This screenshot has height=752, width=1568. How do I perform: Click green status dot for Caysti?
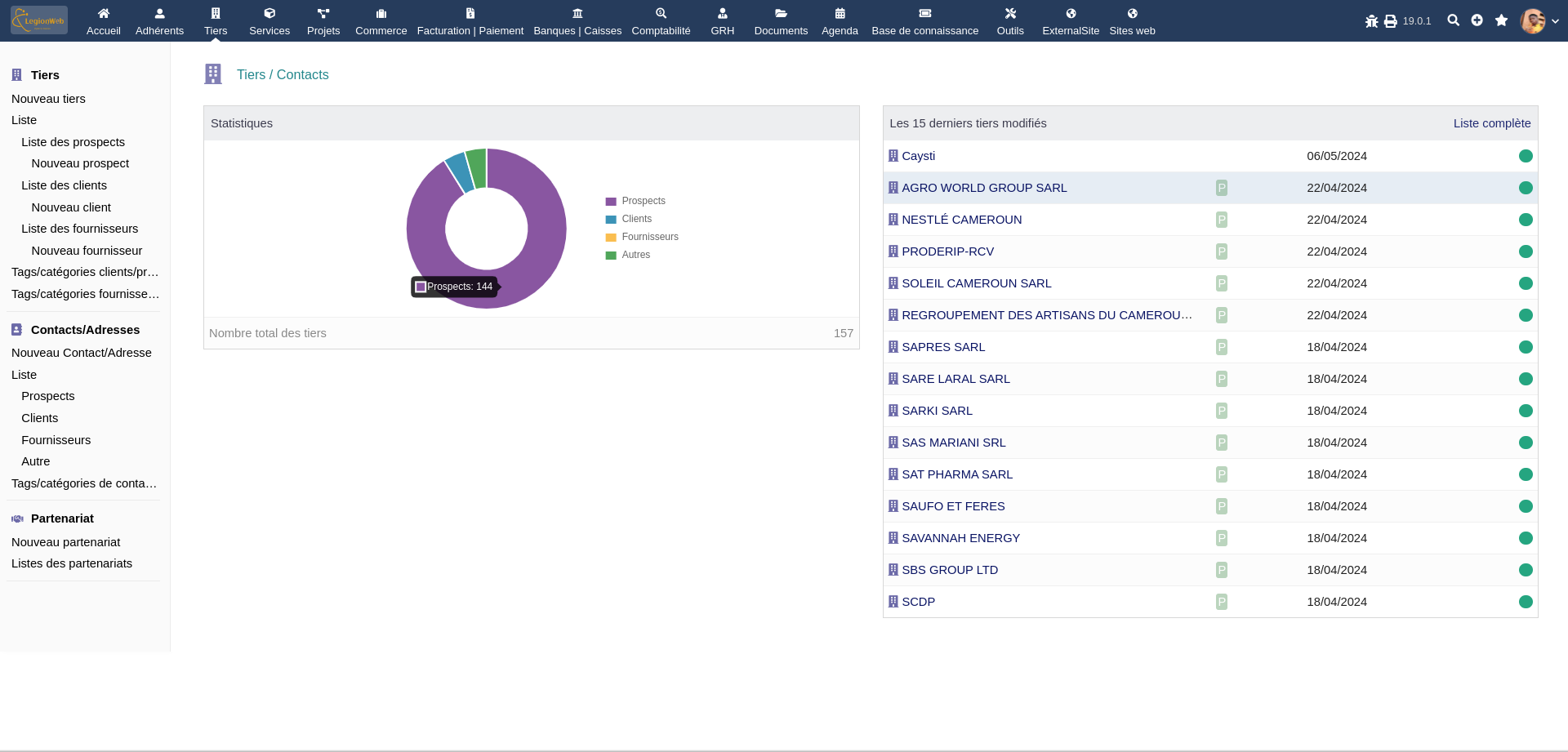pyautogui.click(x=1526, y=156)
